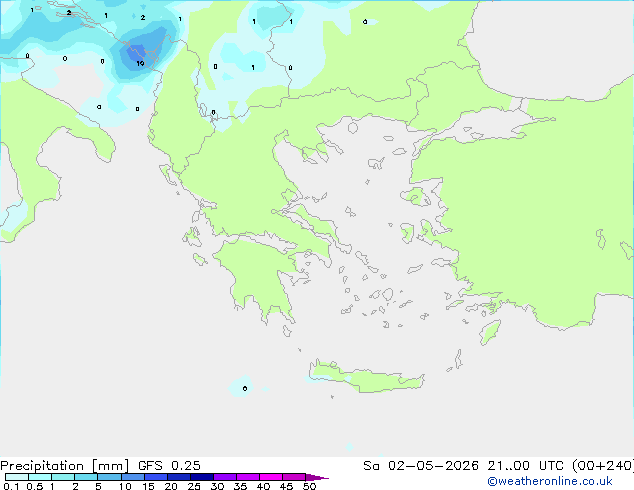Click the "35" legend scale label

pyautogui.click(x=240, y=486)
